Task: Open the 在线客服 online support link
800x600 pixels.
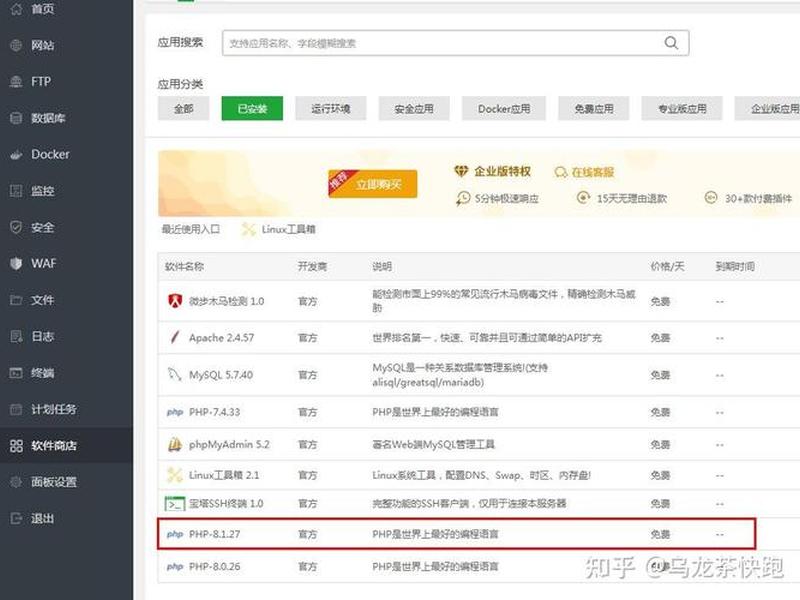Action: click(585, 172)
